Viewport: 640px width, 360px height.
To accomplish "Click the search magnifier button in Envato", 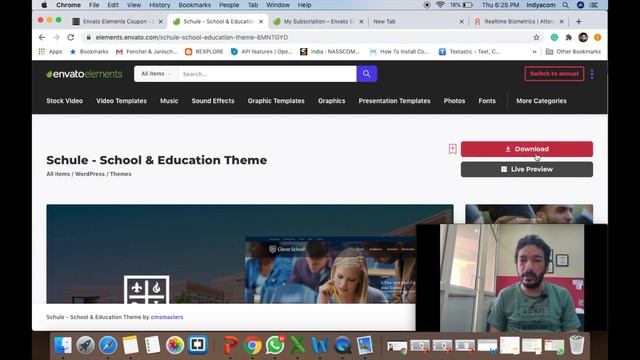I will (x=367, y=74).
